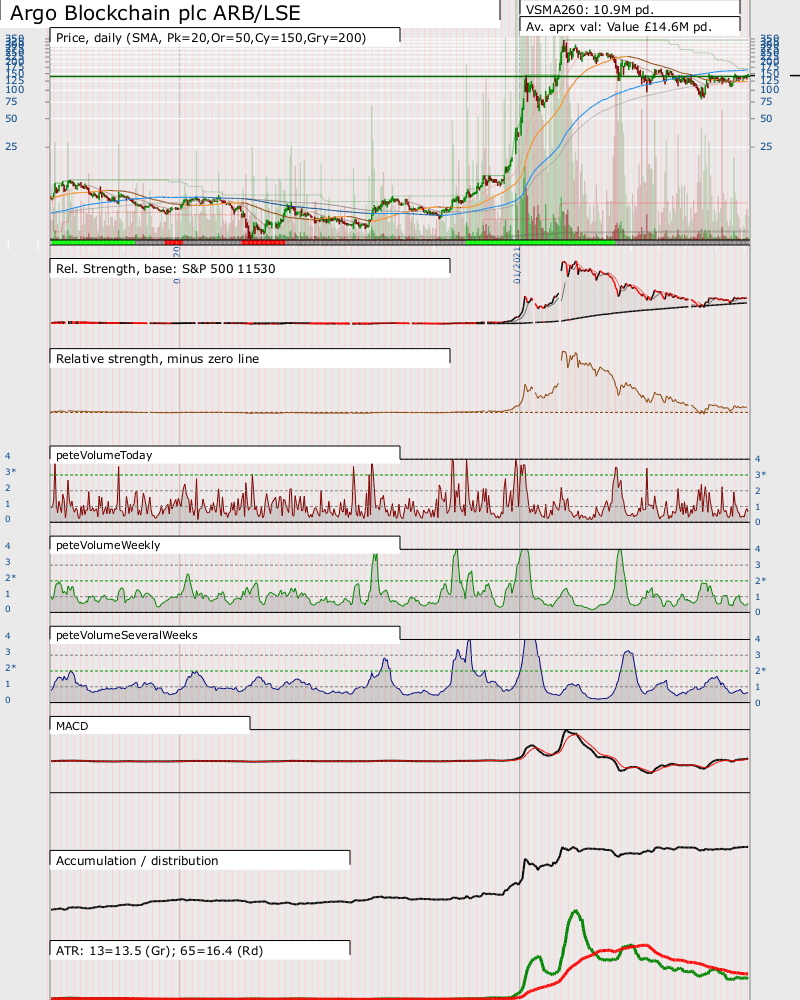Screen dimensions: 800x1000
Task: Click the ATR green line peak
Action: (575, 912)
